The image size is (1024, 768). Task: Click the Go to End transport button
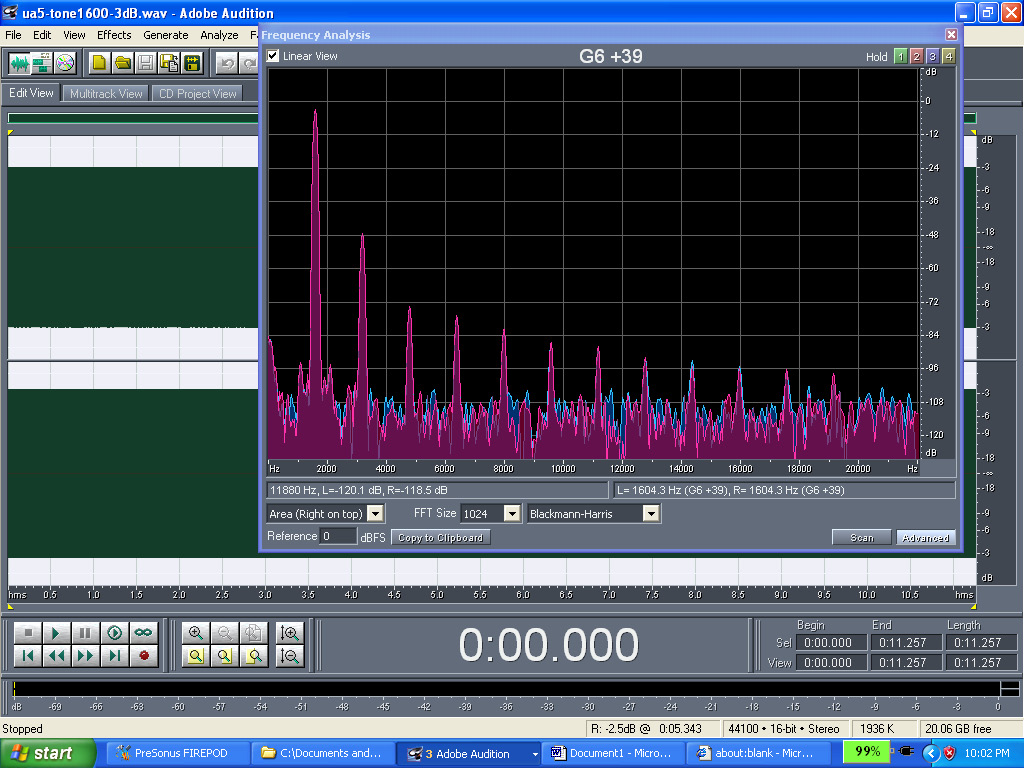pyautogui.click(x=115, y=656)
